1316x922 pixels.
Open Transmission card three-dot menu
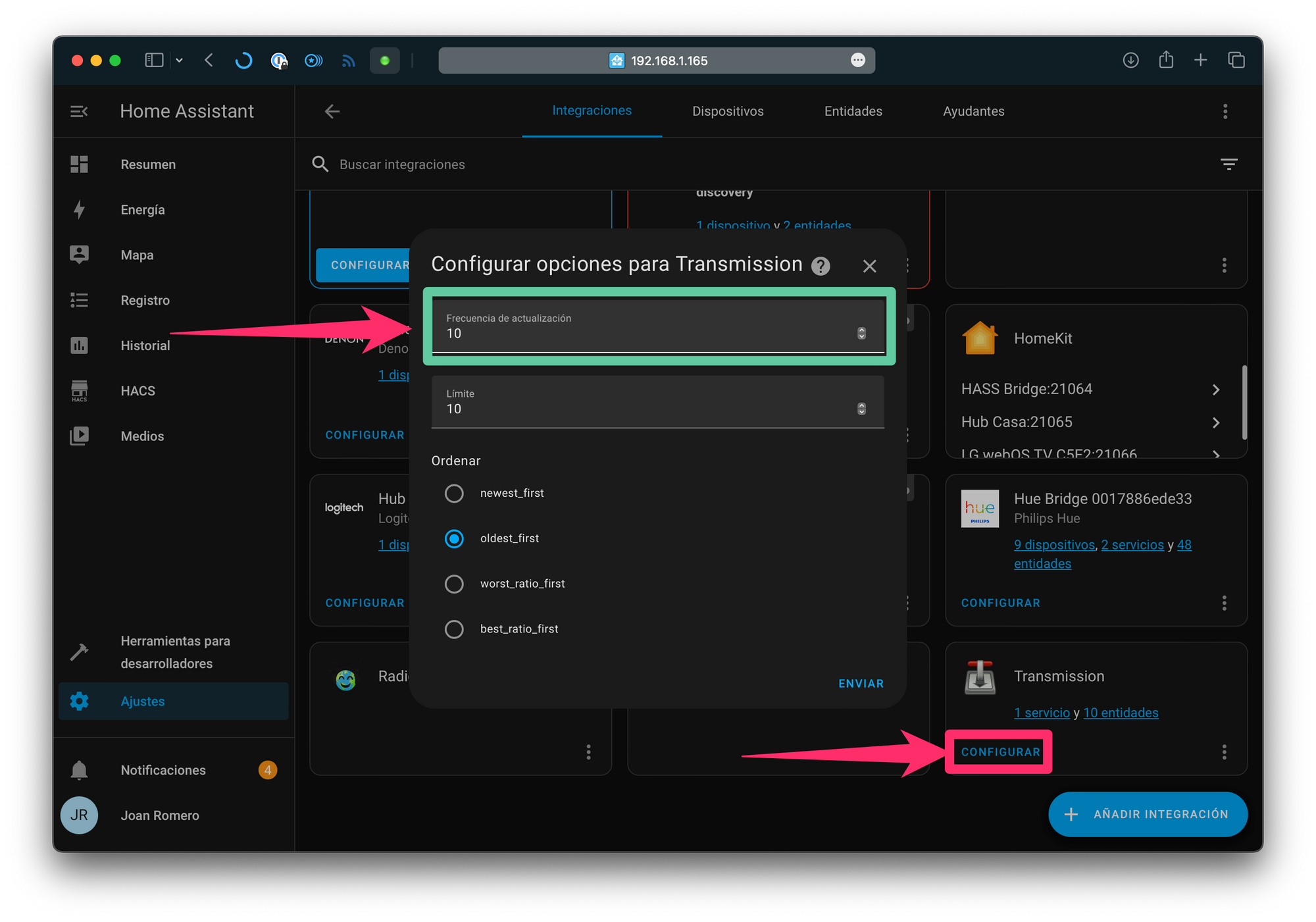tap(1225, 752)
